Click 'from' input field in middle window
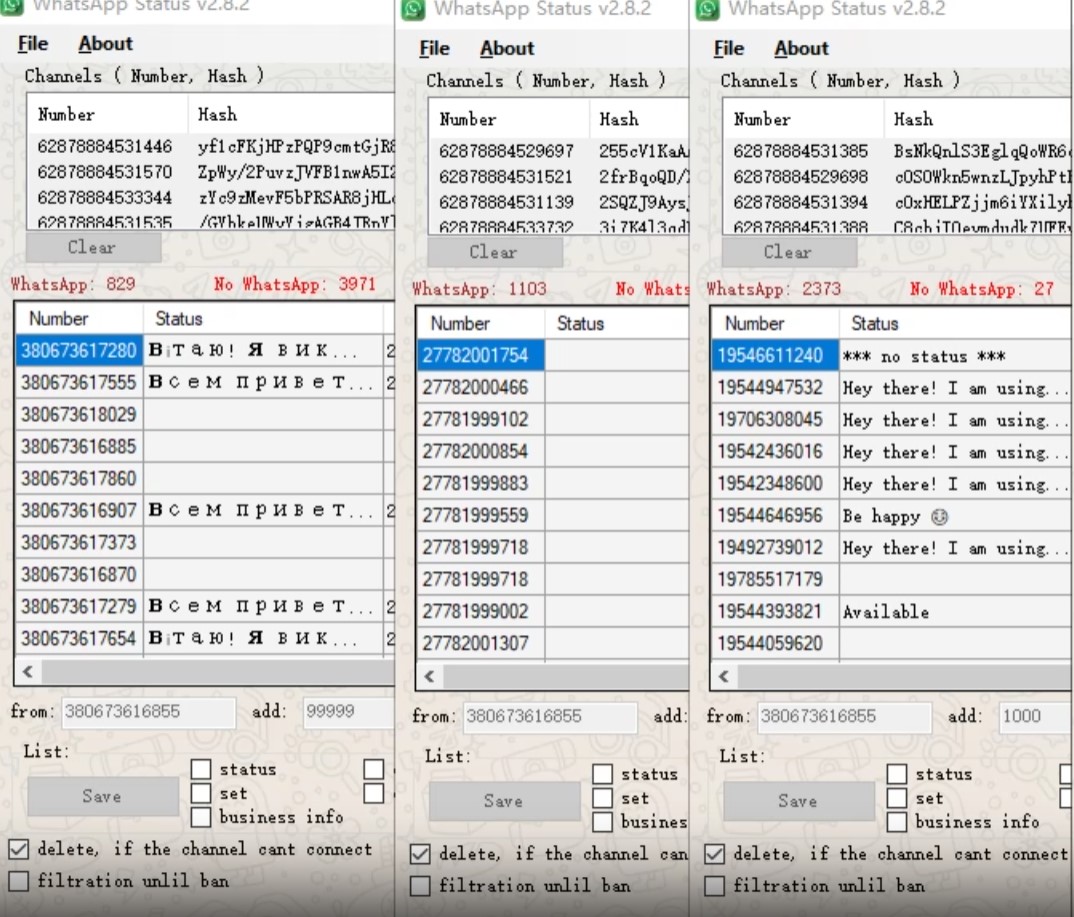Screen dimensions: 1074x917 coord(550,716)
